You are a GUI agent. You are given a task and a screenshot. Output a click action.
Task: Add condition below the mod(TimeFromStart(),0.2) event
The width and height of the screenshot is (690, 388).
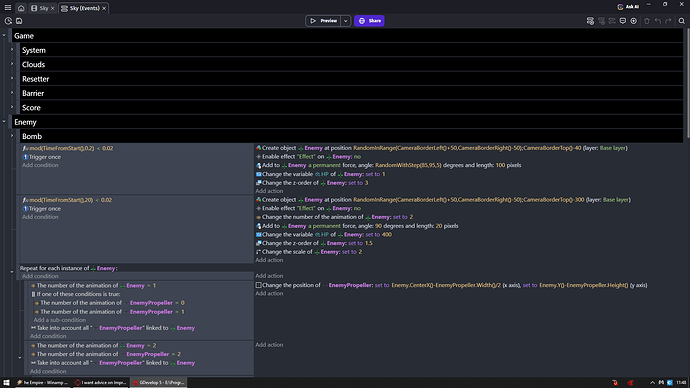(x=40, y=165)
